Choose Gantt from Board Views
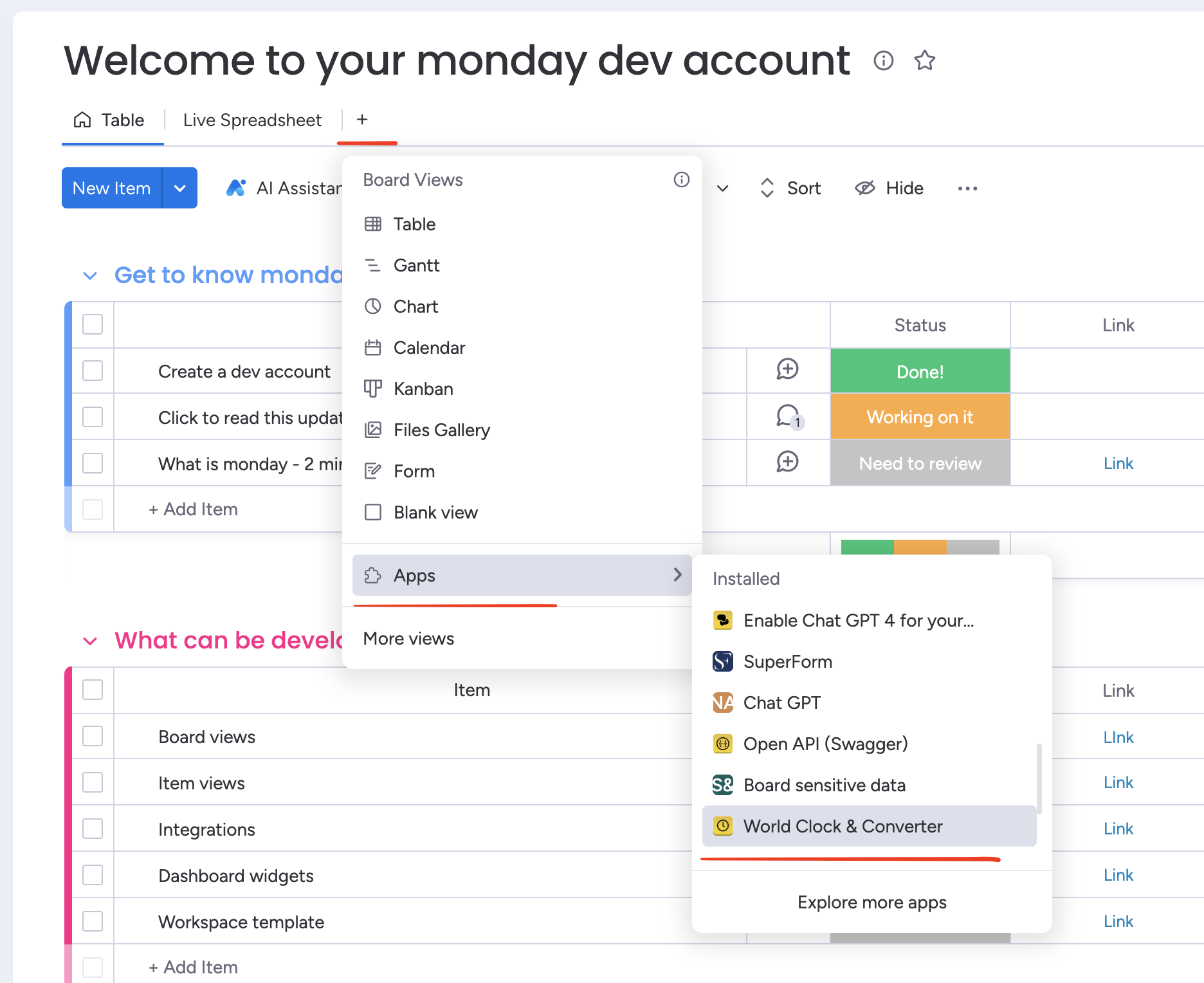This screenshot has height=983, width=1204. pyautogui.click(x=522, y=265)
